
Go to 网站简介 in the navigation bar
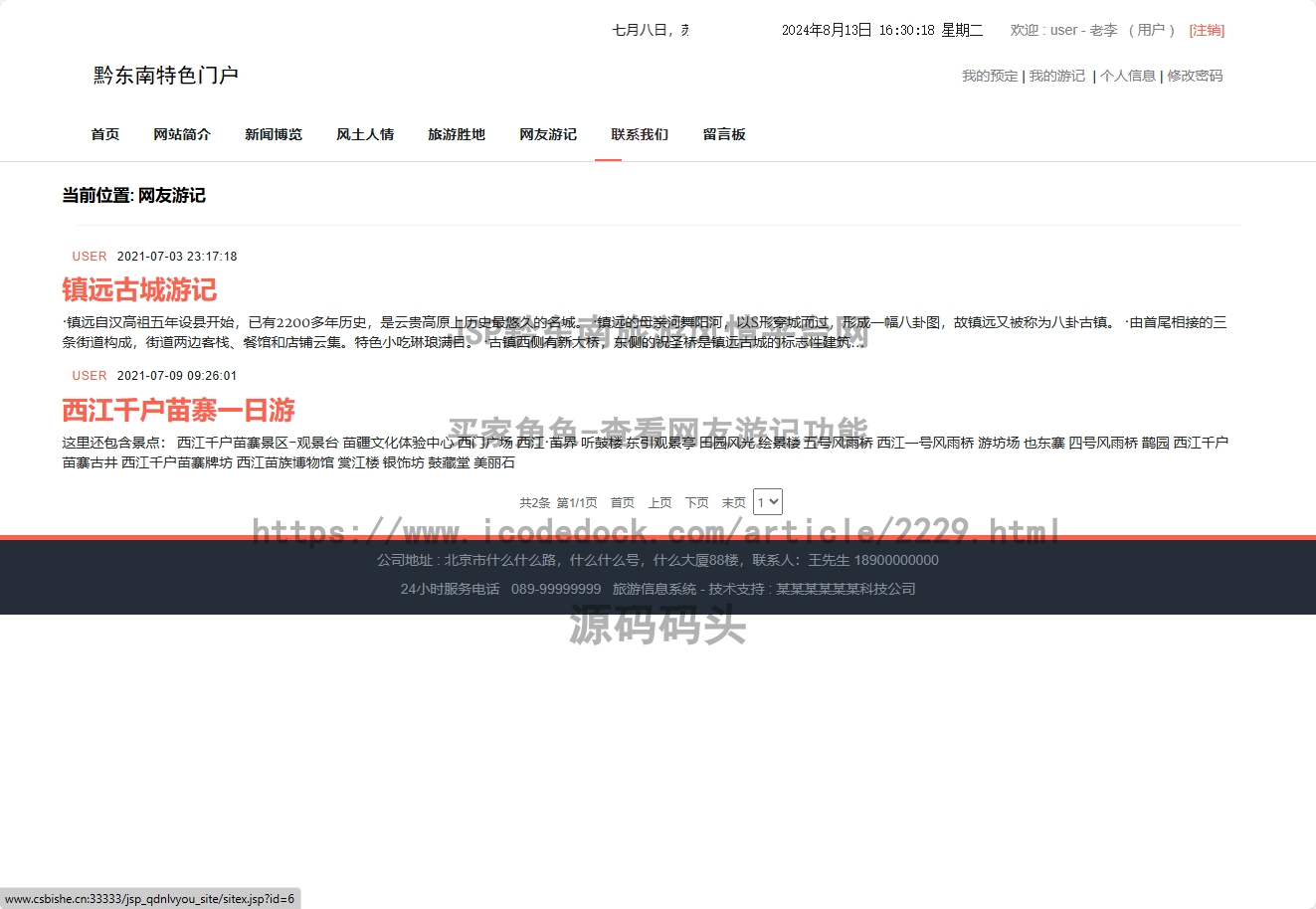[182, 134]
